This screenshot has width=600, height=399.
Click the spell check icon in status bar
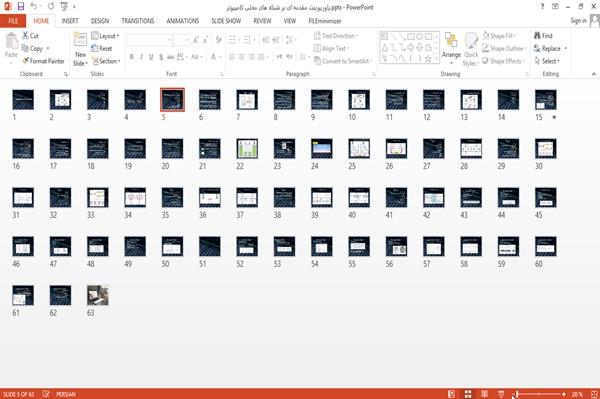(46, 394)
